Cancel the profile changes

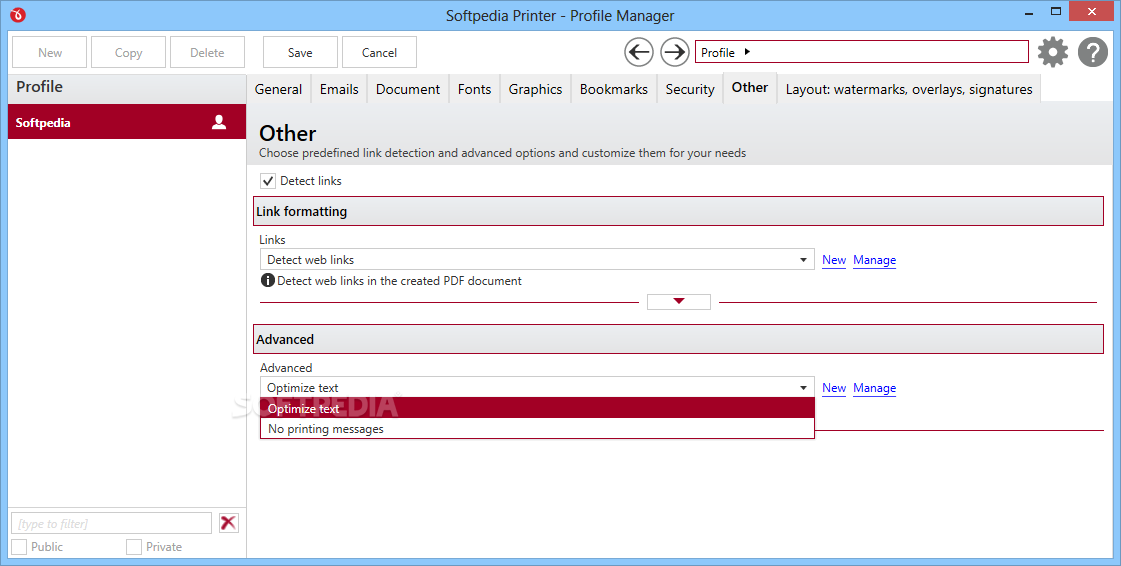point(379,52)
